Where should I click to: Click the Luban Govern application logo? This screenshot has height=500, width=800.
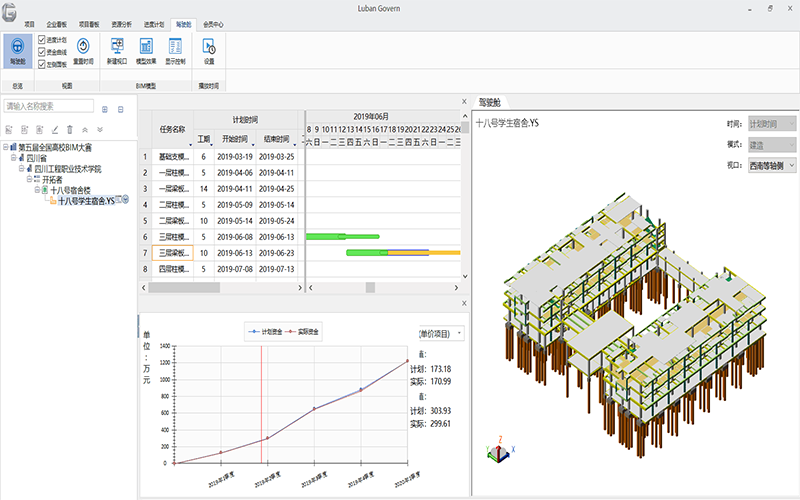pos(9,12)
